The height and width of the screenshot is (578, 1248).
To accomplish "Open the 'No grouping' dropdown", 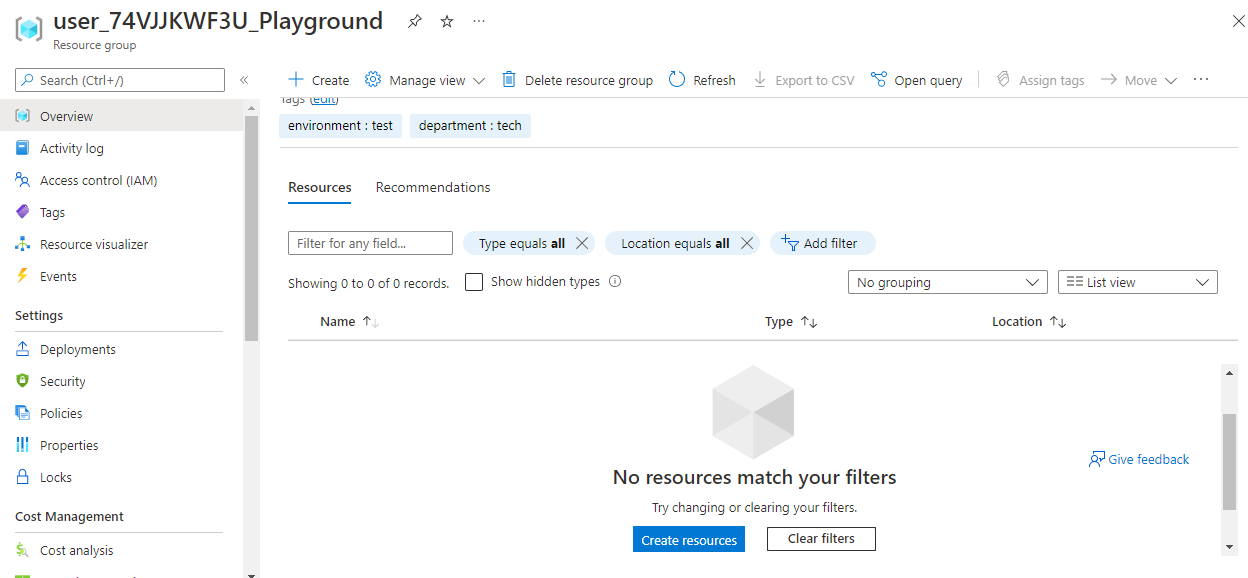I will pos(946,281).
